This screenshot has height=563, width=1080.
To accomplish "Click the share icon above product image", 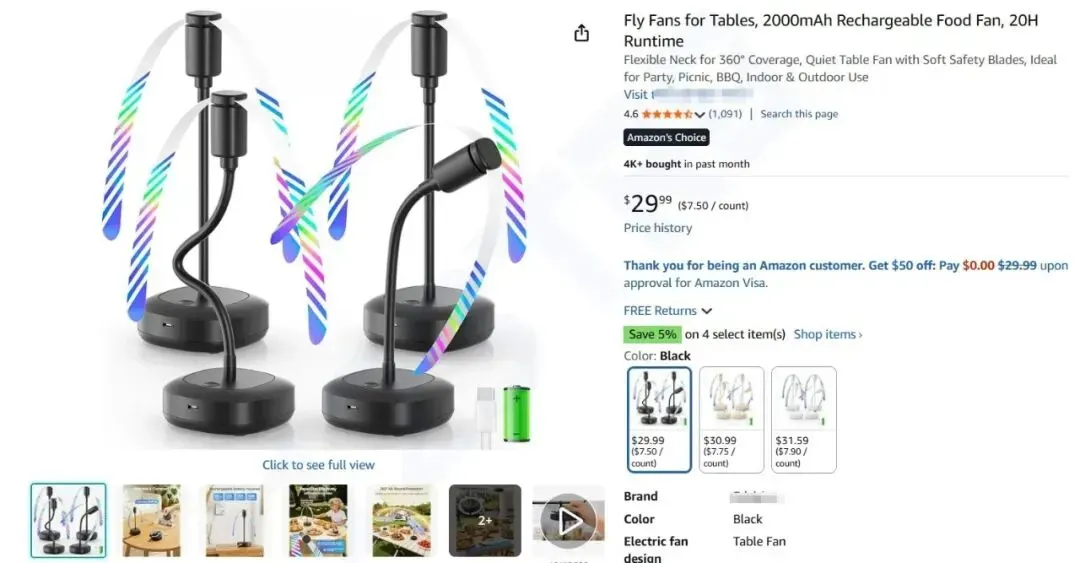I will point(581,33).
